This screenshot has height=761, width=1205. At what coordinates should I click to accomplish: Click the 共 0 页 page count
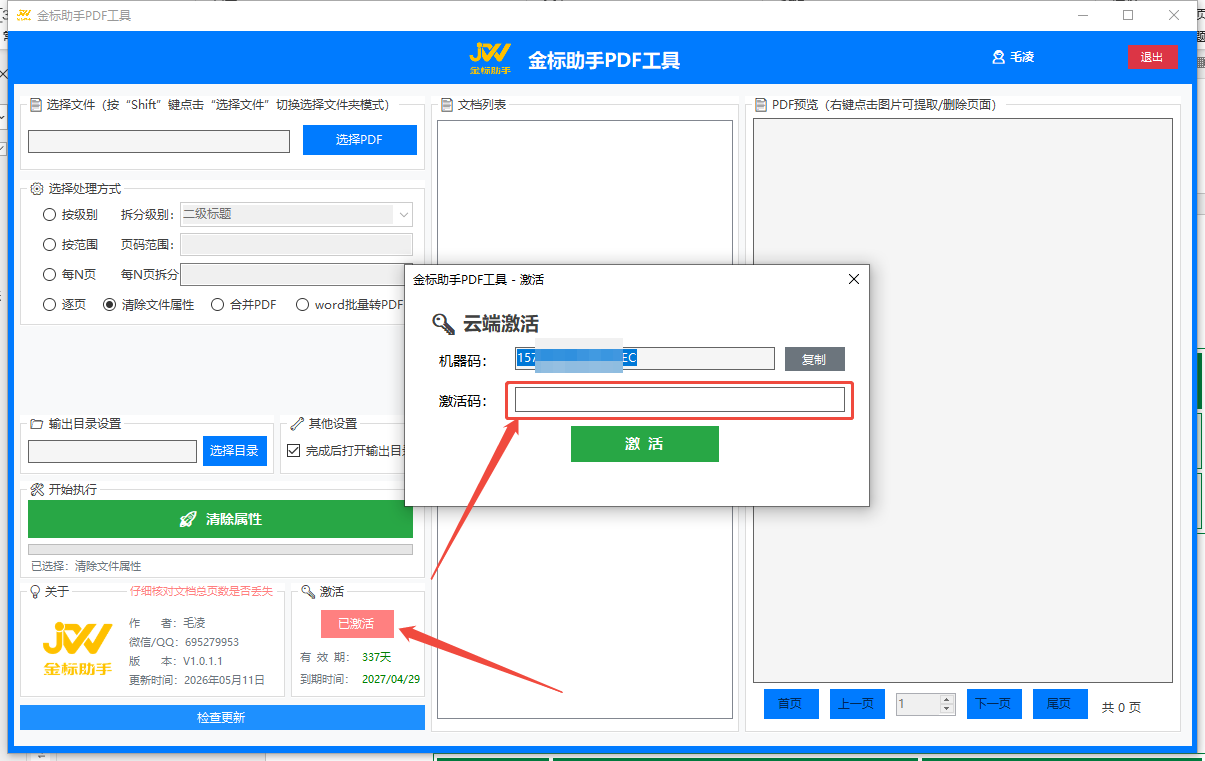1121,707
